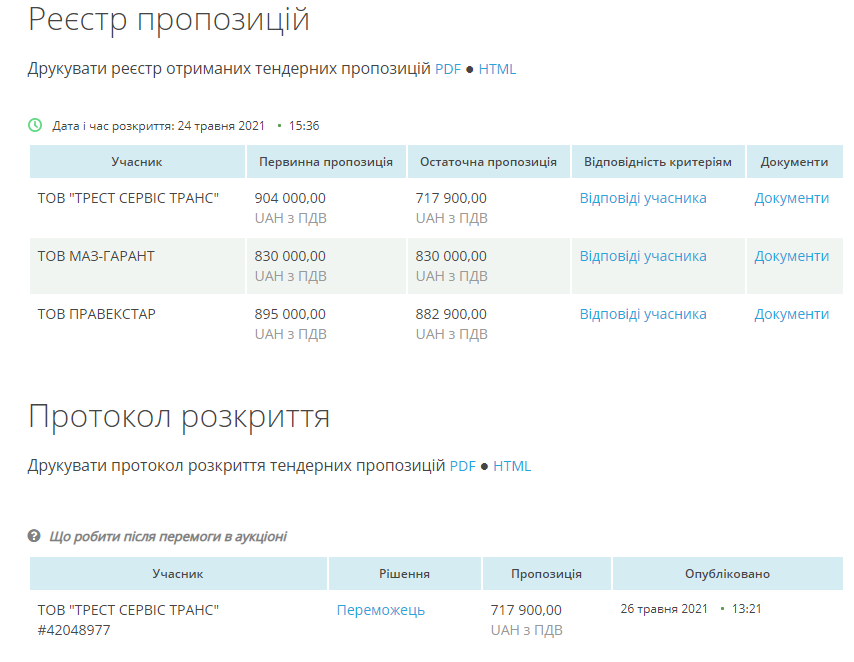Select the ТОВ МАЗ-ГАРАНТ participant name
Viewport: 854px width, 662px height.
(96, 256)
